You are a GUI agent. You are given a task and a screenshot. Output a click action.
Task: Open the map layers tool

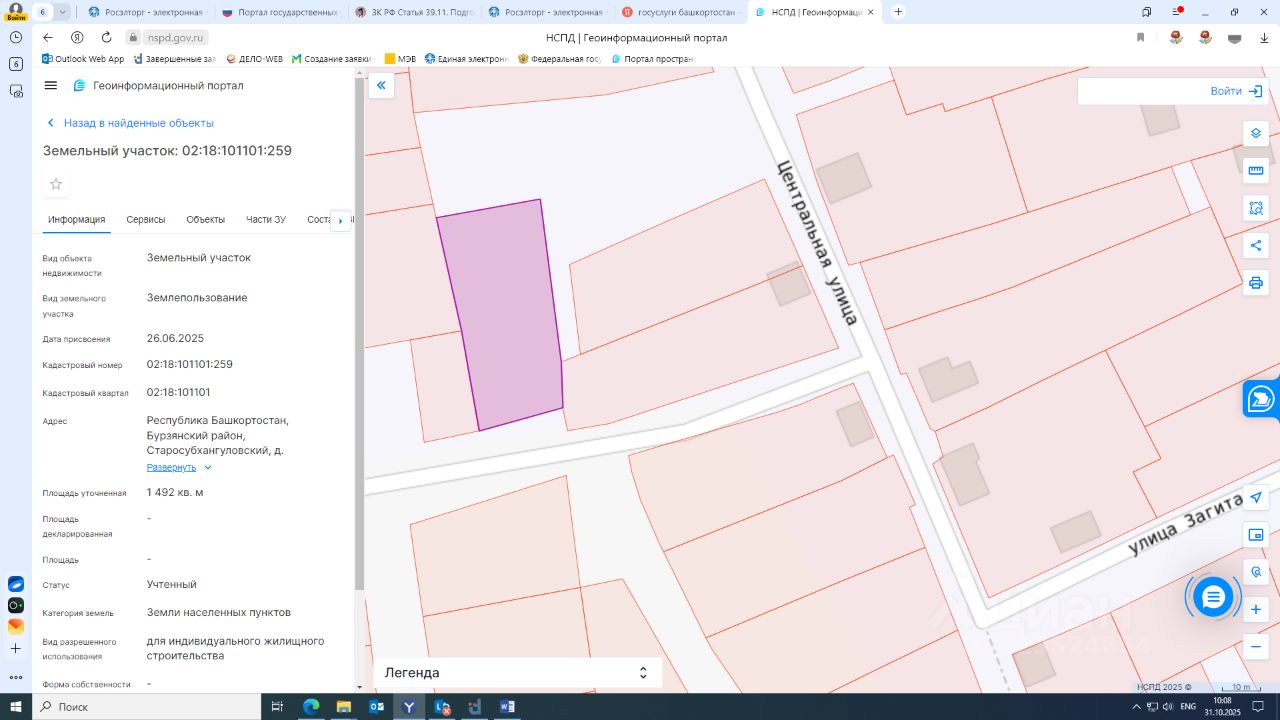point(1256,133)
